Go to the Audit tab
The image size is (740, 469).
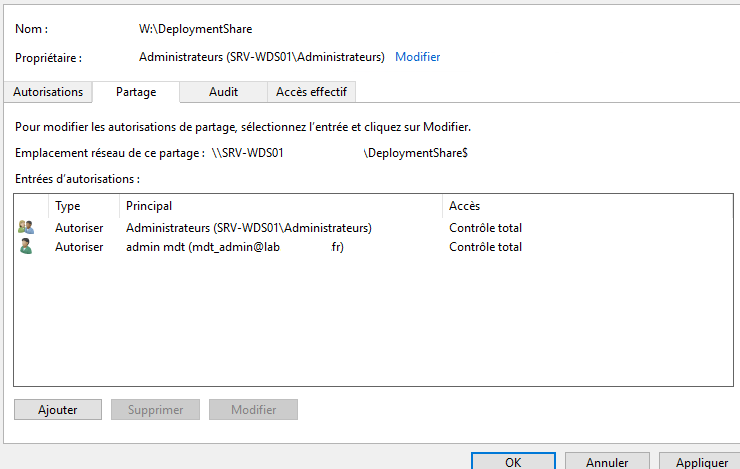[x=223, y=92]
